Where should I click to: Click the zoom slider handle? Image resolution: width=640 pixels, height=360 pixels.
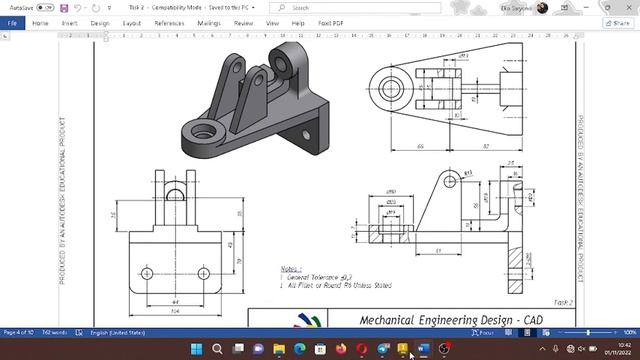(588, 333)
